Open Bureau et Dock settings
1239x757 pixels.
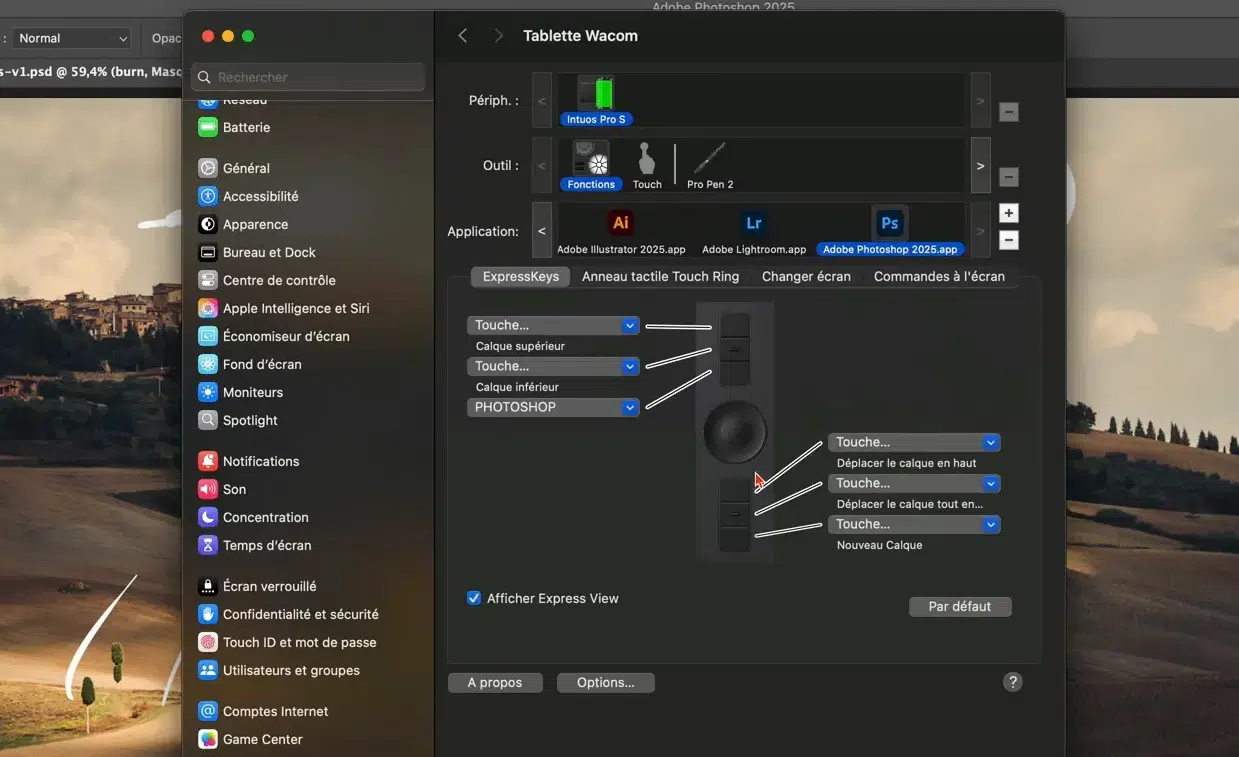pyautogui.click(x=257, y=252)
